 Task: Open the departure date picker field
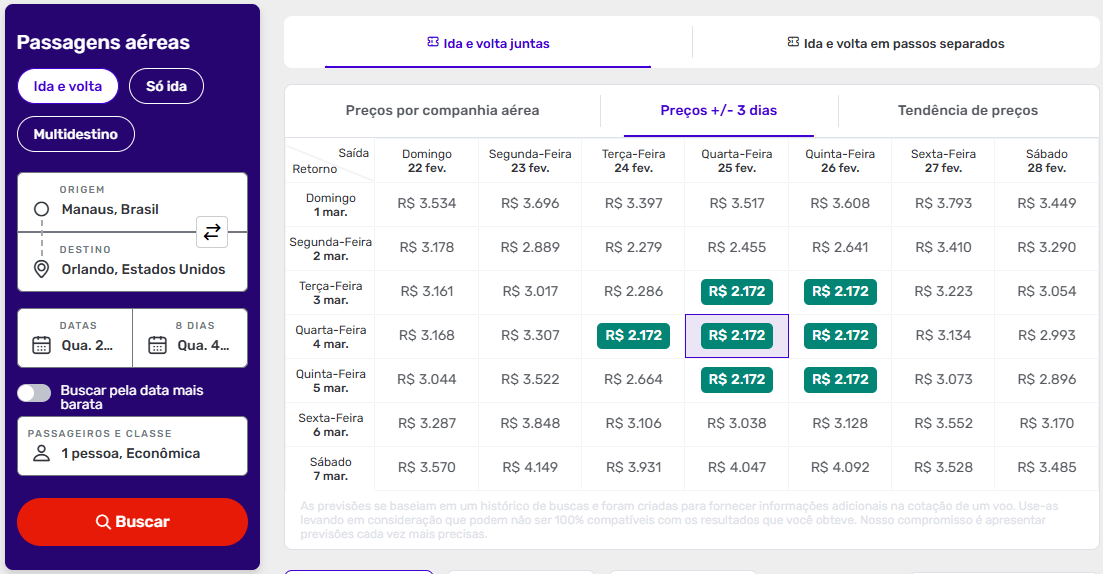(75, 338)
